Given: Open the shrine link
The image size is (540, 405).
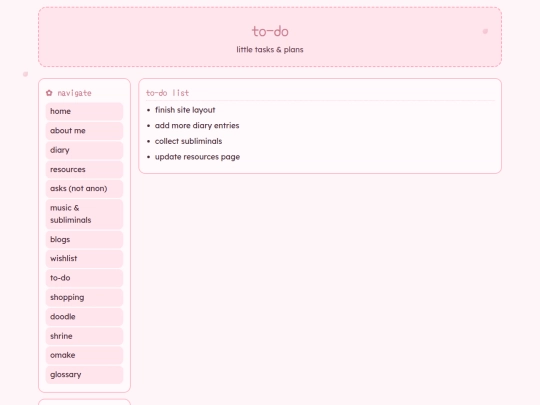Looking at the screenshot, I should 84,336.
